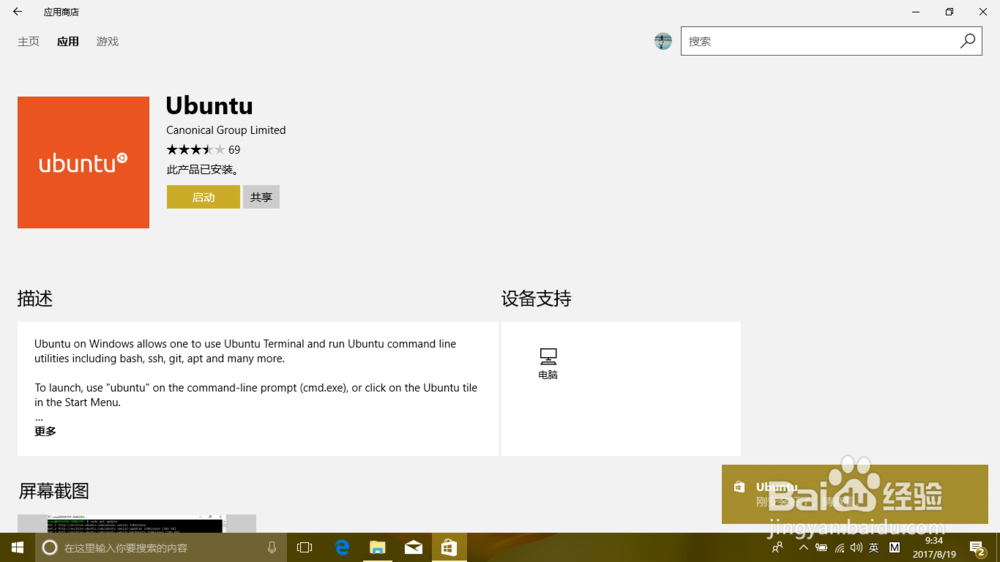The width and height of the screenshot is (1000, 562).
Task: Open the network Wi-Fi tray icon
Action: pos(839,547)
